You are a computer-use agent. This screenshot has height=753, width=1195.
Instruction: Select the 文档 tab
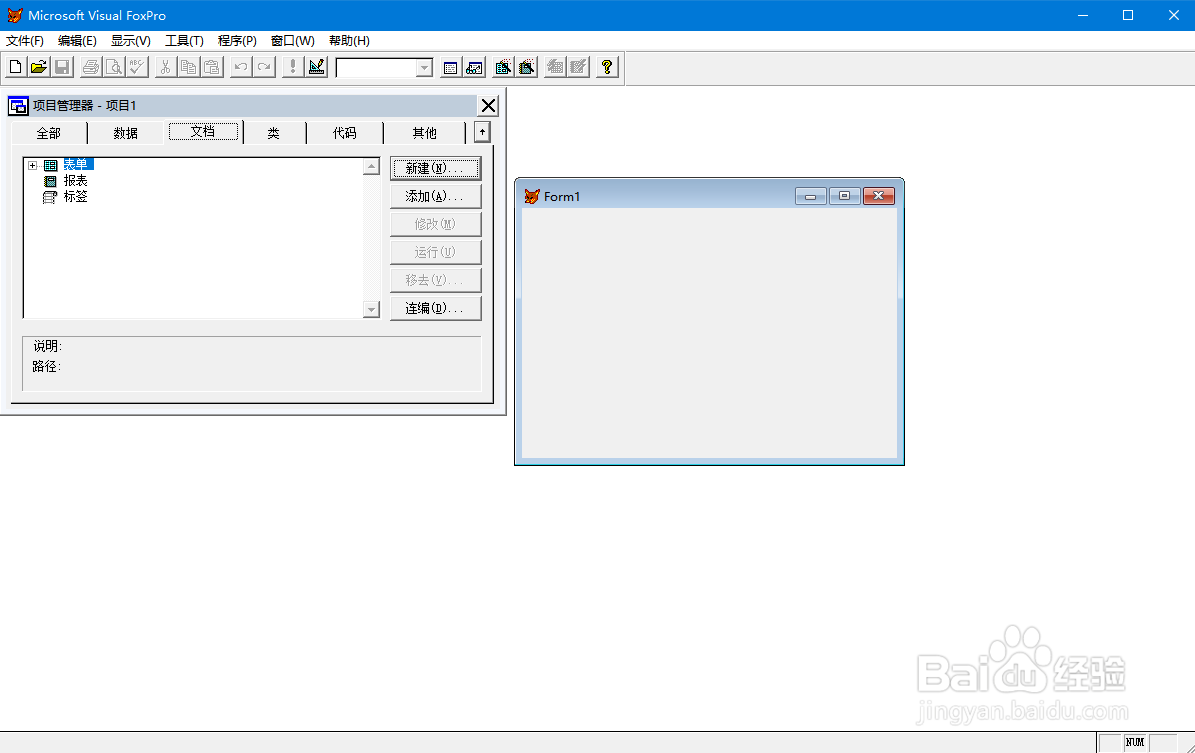pyautogui.click(x=203, y=132)
